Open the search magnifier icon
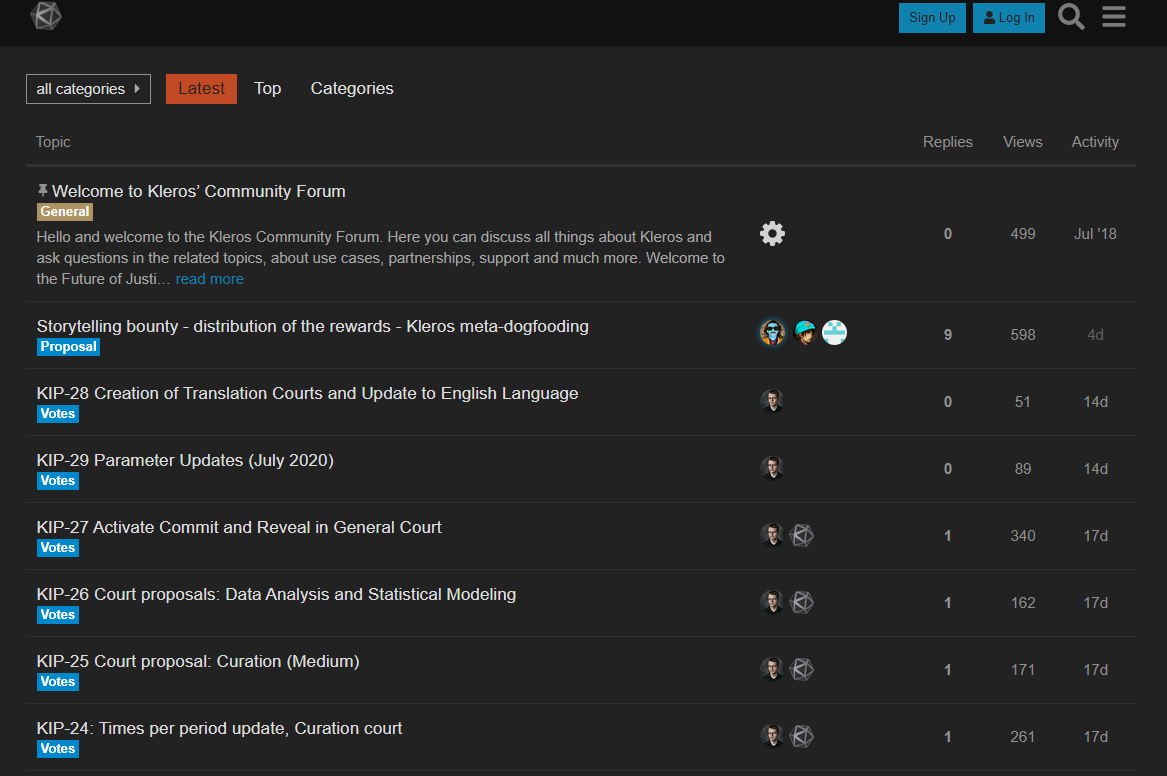 tap(1071, 16)
